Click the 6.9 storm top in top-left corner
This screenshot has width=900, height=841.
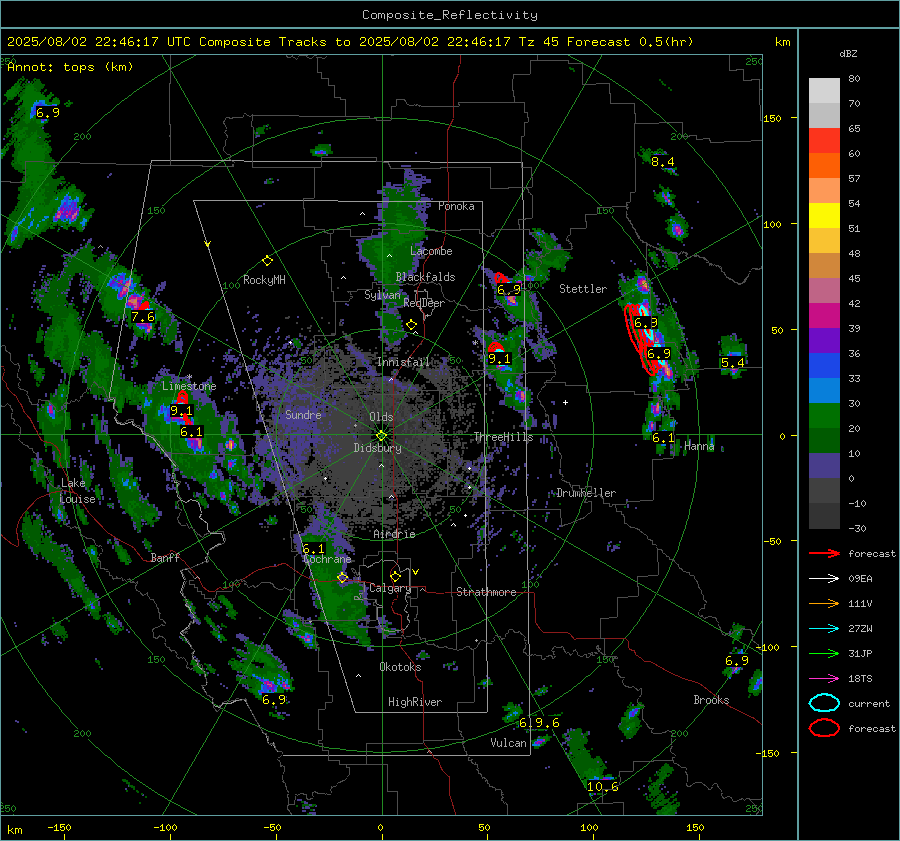tap(48, 113)
